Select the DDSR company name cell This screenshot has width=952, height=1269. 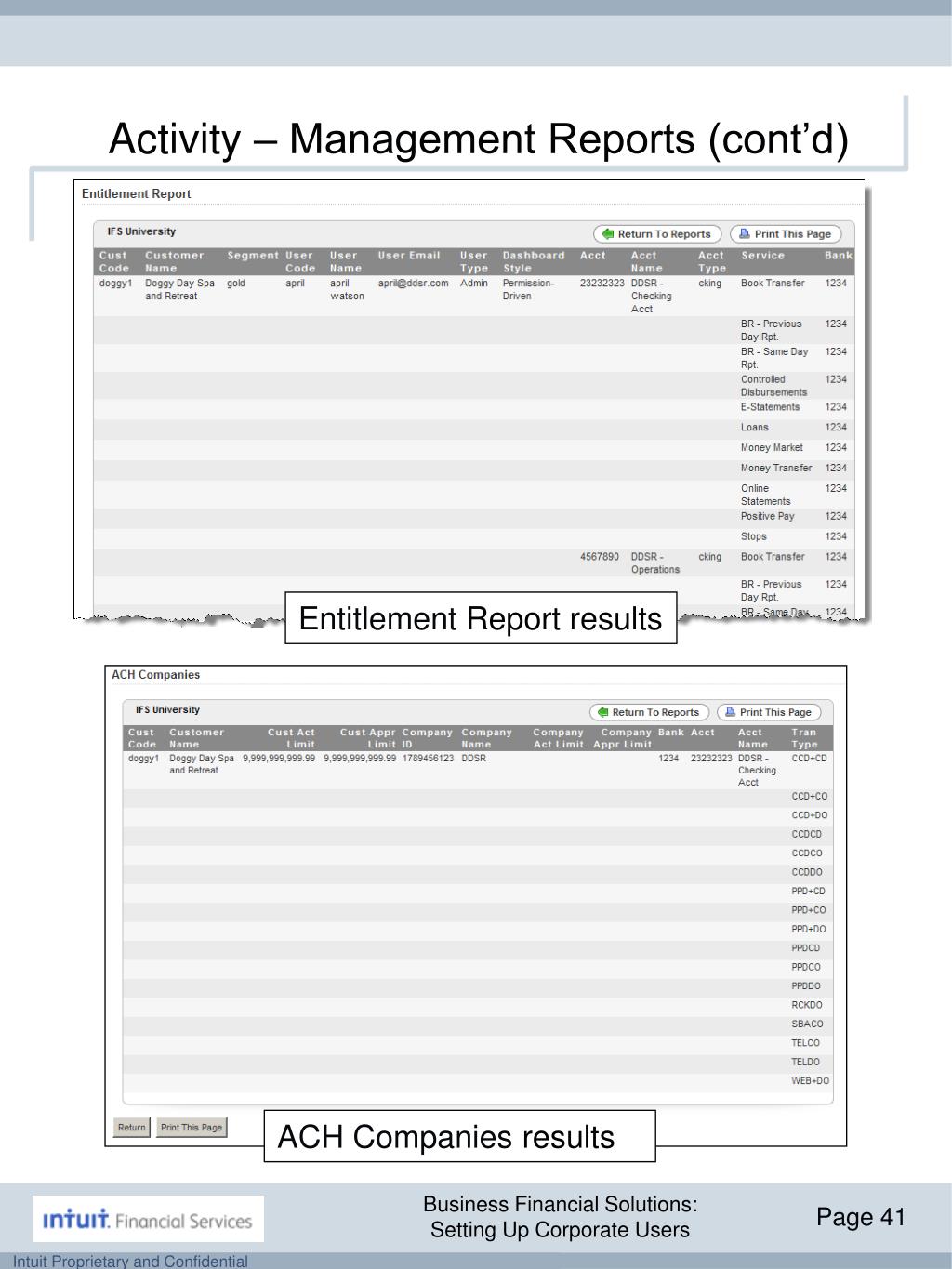point(473,759)
